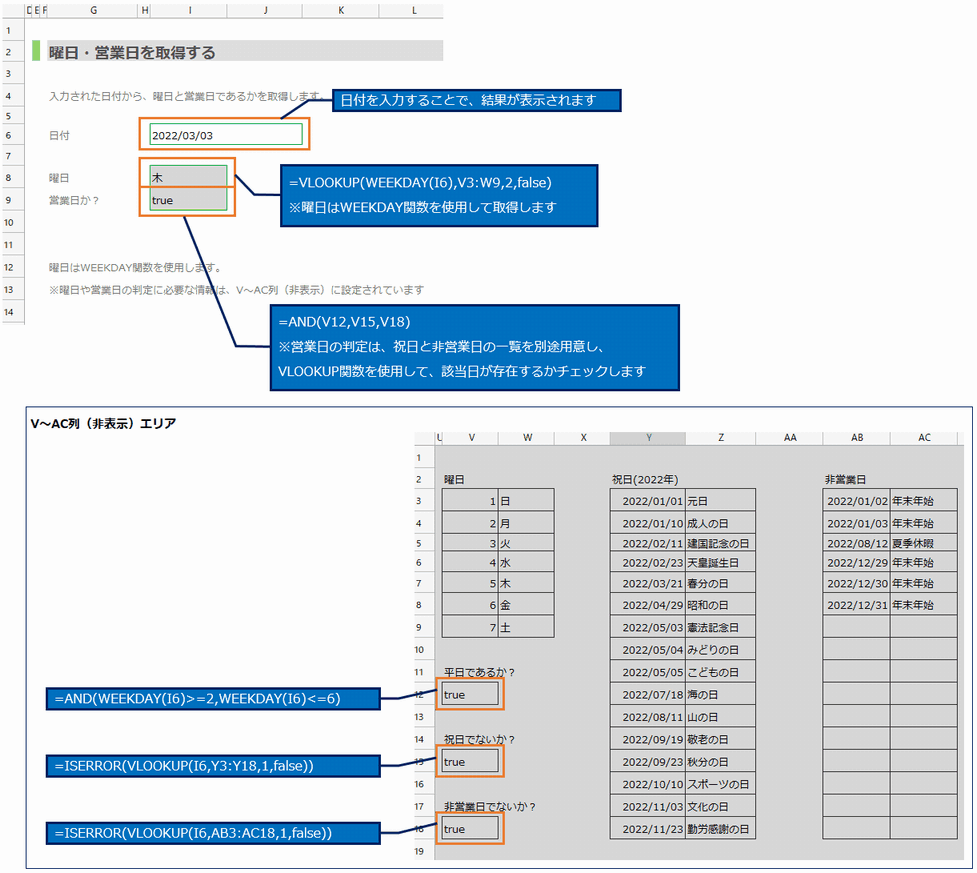This screenshot has width=977, height=873.
Task: Click the 曜日・営業日を取得する title heading
Action: click(132, 52)
